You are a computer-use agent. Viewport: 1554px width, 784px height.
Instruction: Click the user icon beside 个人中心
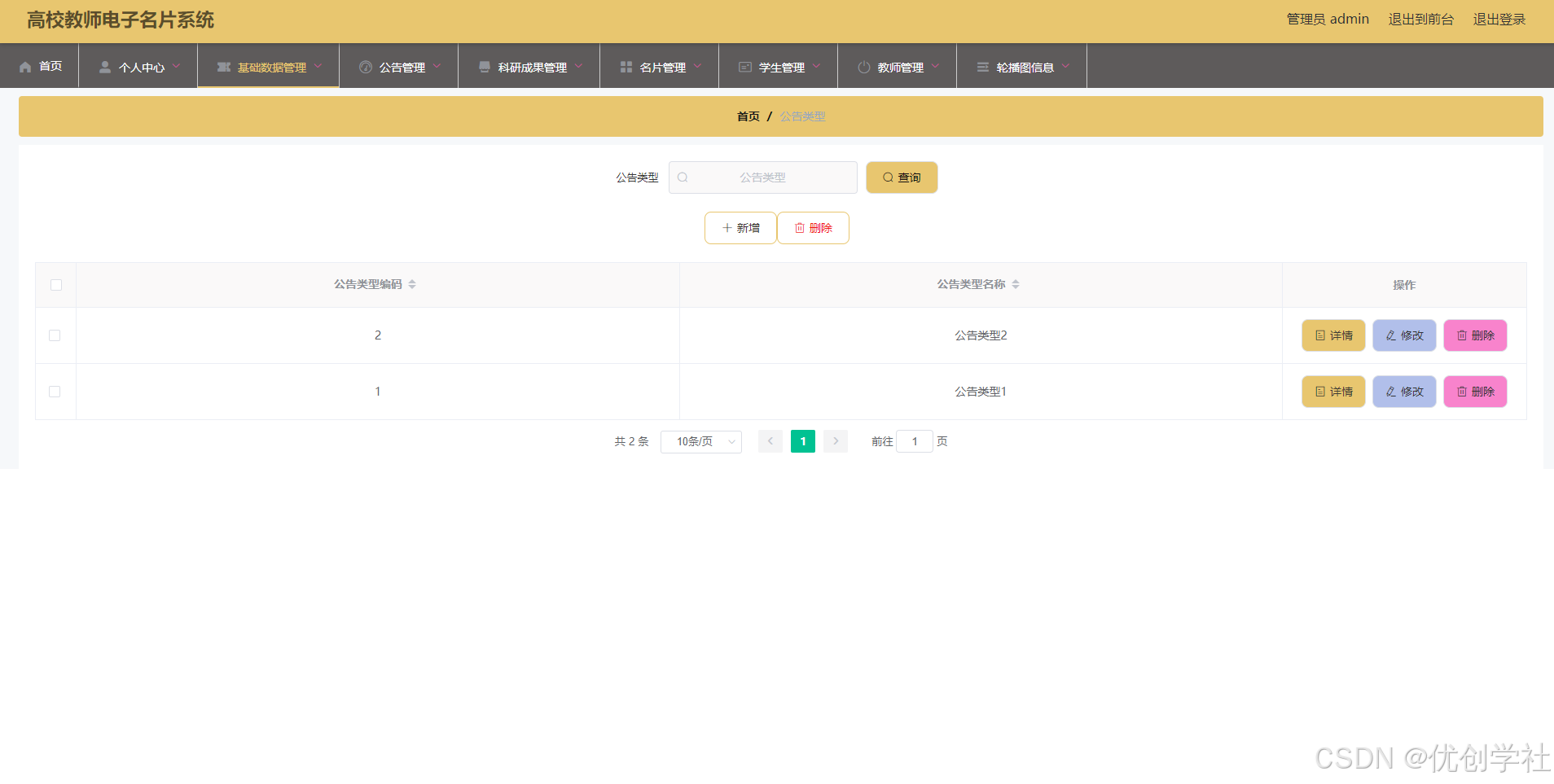coord(105,67)
